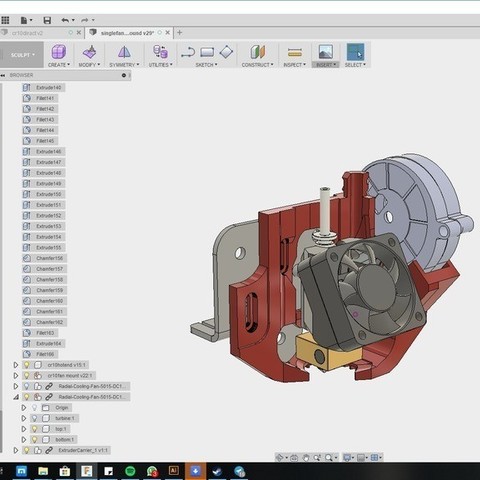Click the Inspect measure icon
The height and width of the screenshot is (480, 480).
coord(295,52)
